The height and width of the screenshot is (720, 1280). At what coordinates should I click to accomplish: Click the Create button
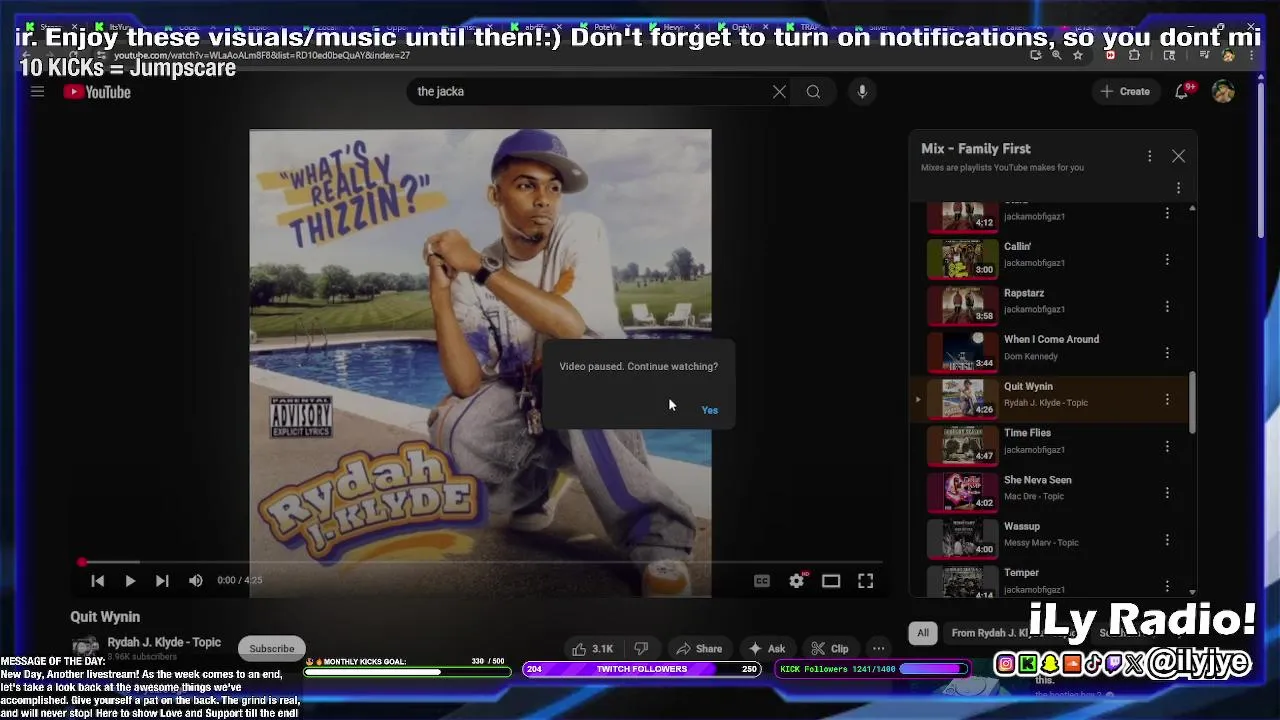(1126, 91)
